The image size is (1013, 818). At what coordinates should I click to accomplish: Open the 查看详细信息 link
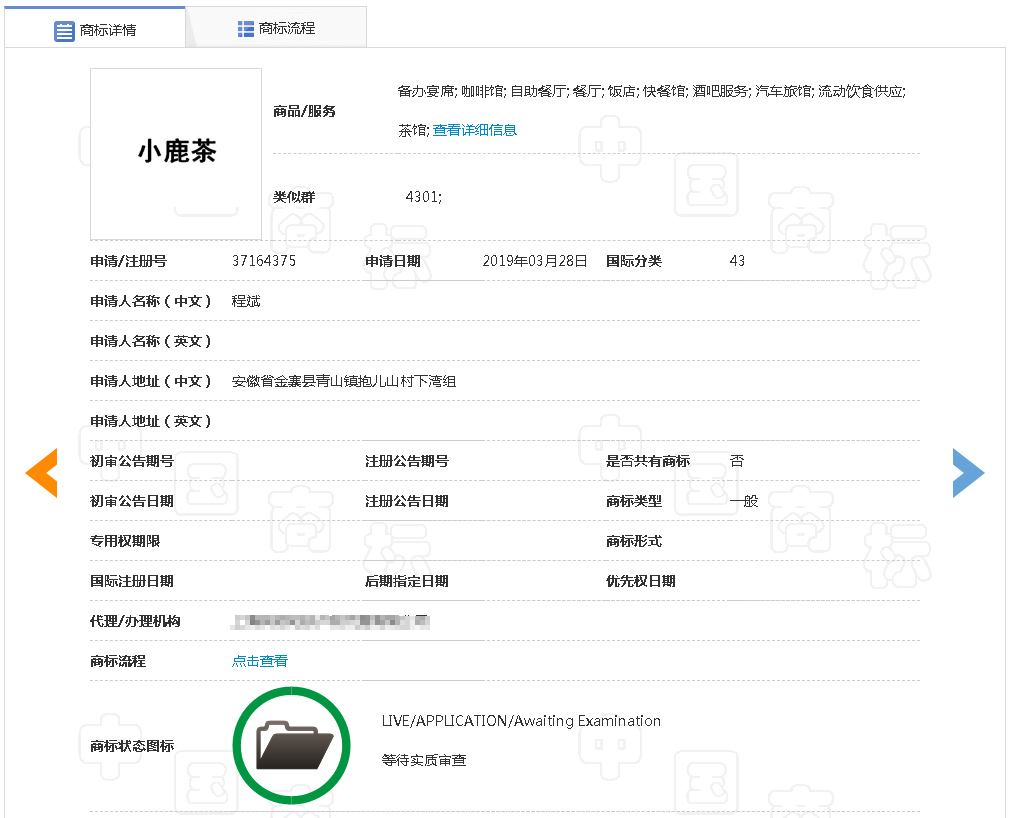click(x=474, y=130)
